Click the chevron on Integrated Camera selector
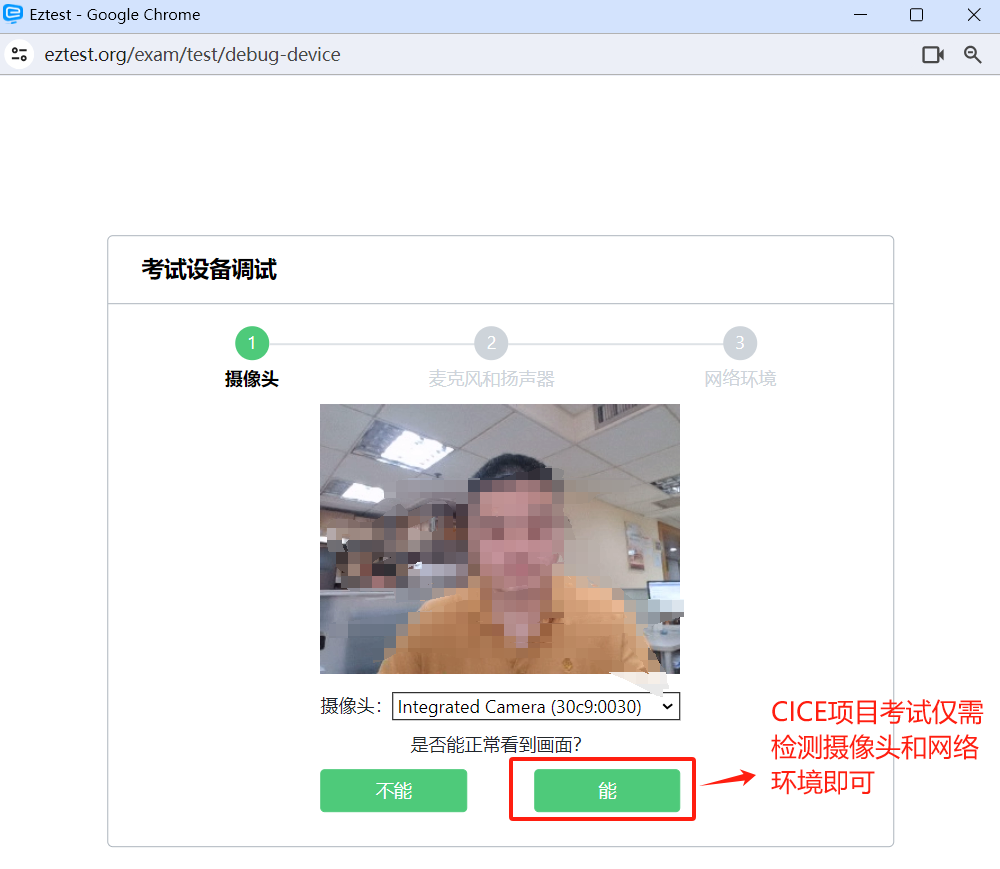The image size is (1000, 869). click(668, 707)
